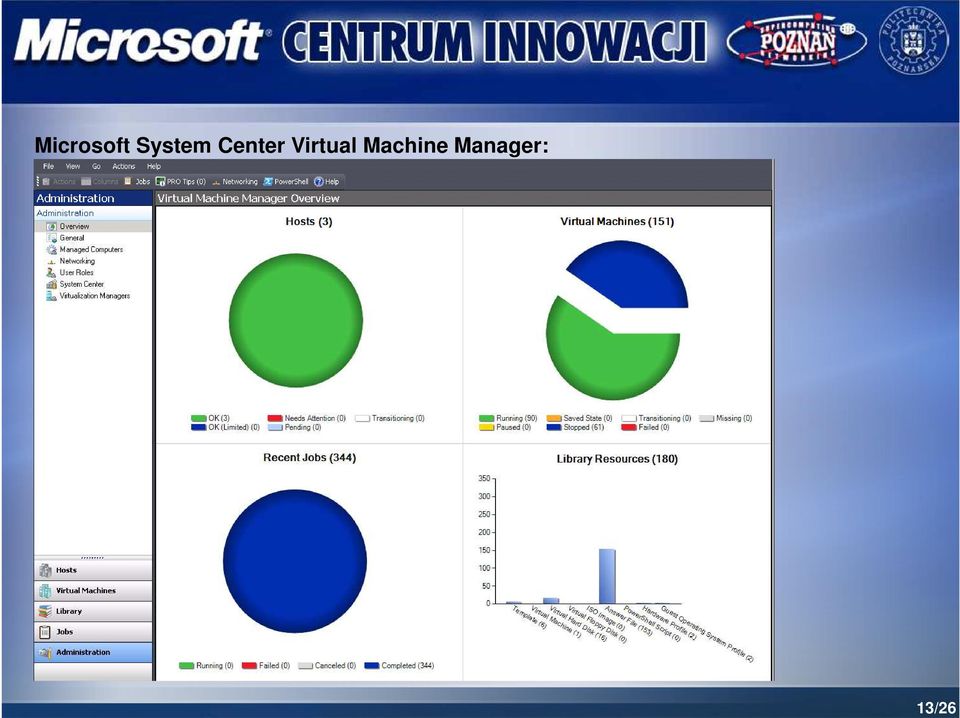Open the Go menu
This screenshot has height=718, width=960.
[x=96, y=166]
